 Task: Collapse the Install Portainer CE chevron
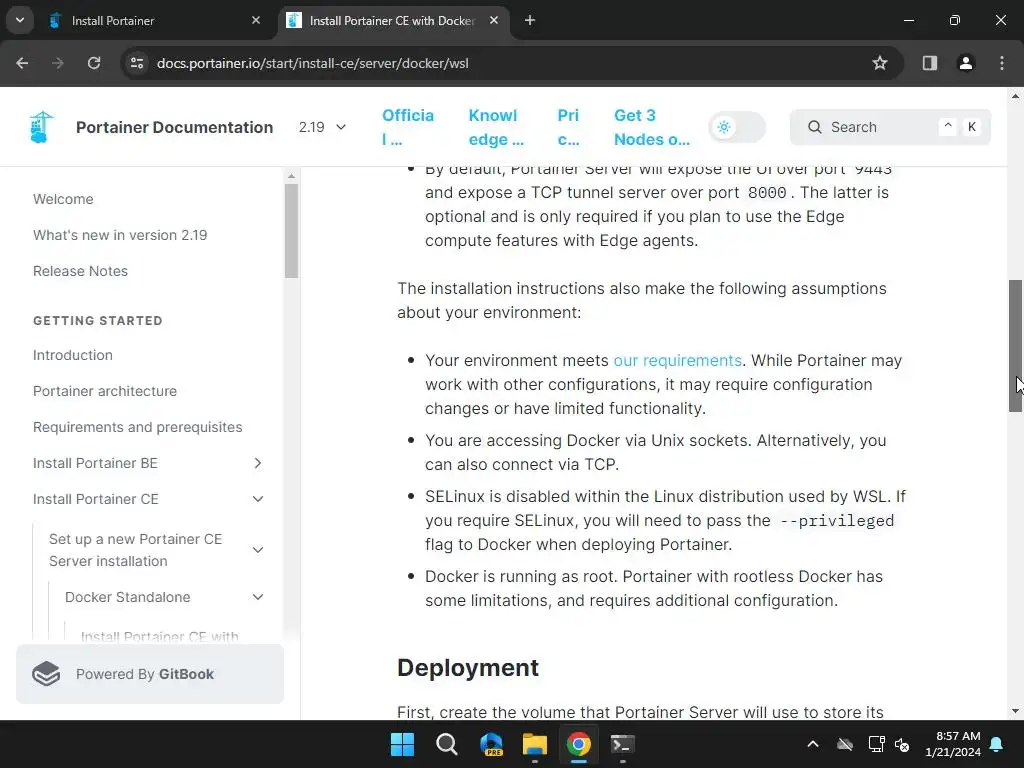click(x=258, y=499)
